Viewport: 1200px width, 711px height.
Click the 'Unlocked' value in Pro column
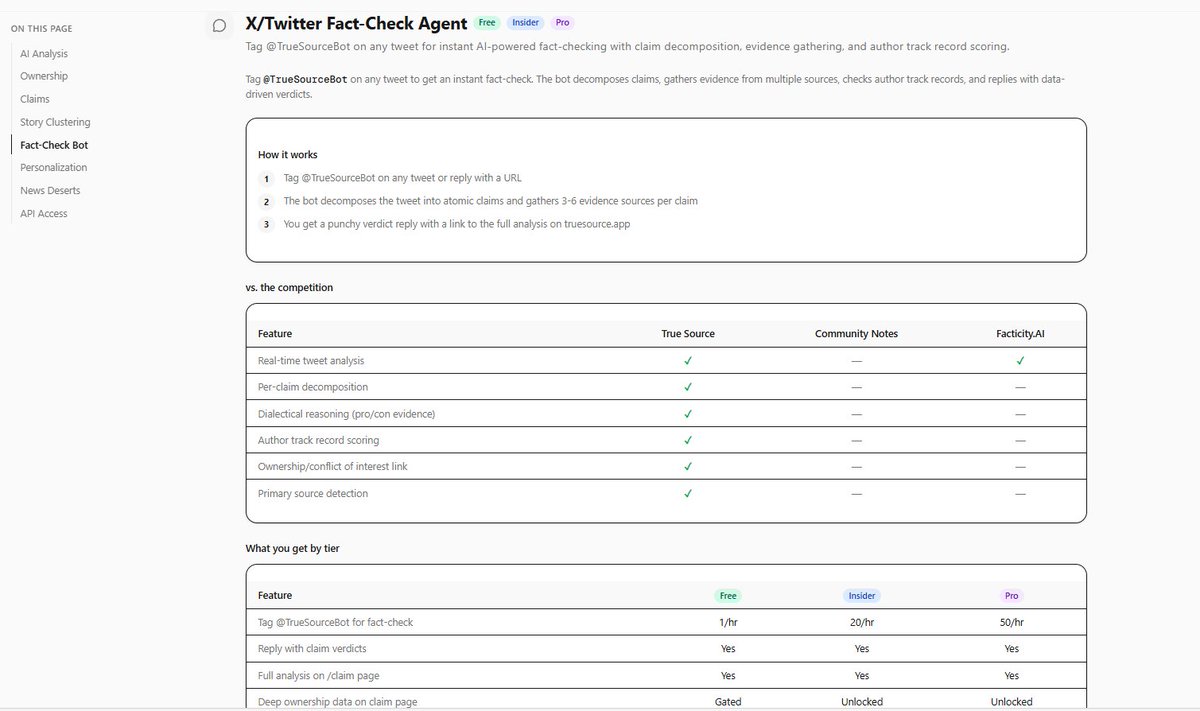tap(1012, 701)
